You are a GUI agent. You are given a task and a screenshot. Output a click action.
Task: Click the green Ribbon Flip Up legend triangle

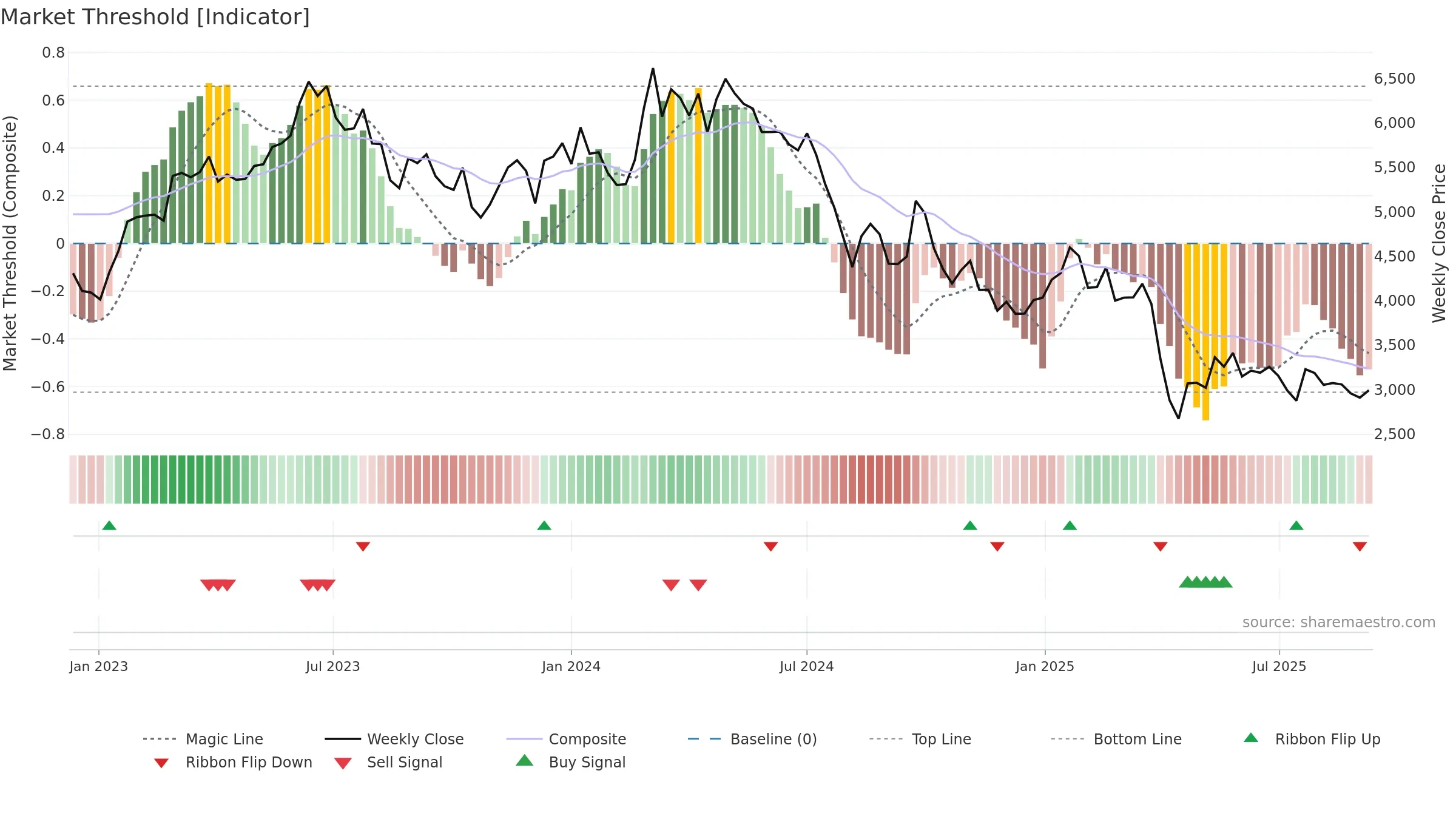point(1251,738)
